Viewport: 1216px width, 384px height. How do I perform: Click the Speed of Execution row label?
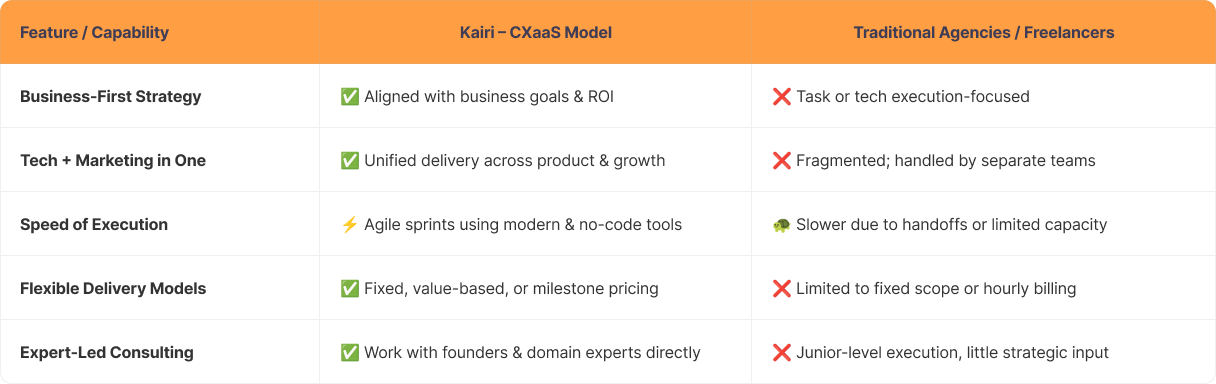94,225
